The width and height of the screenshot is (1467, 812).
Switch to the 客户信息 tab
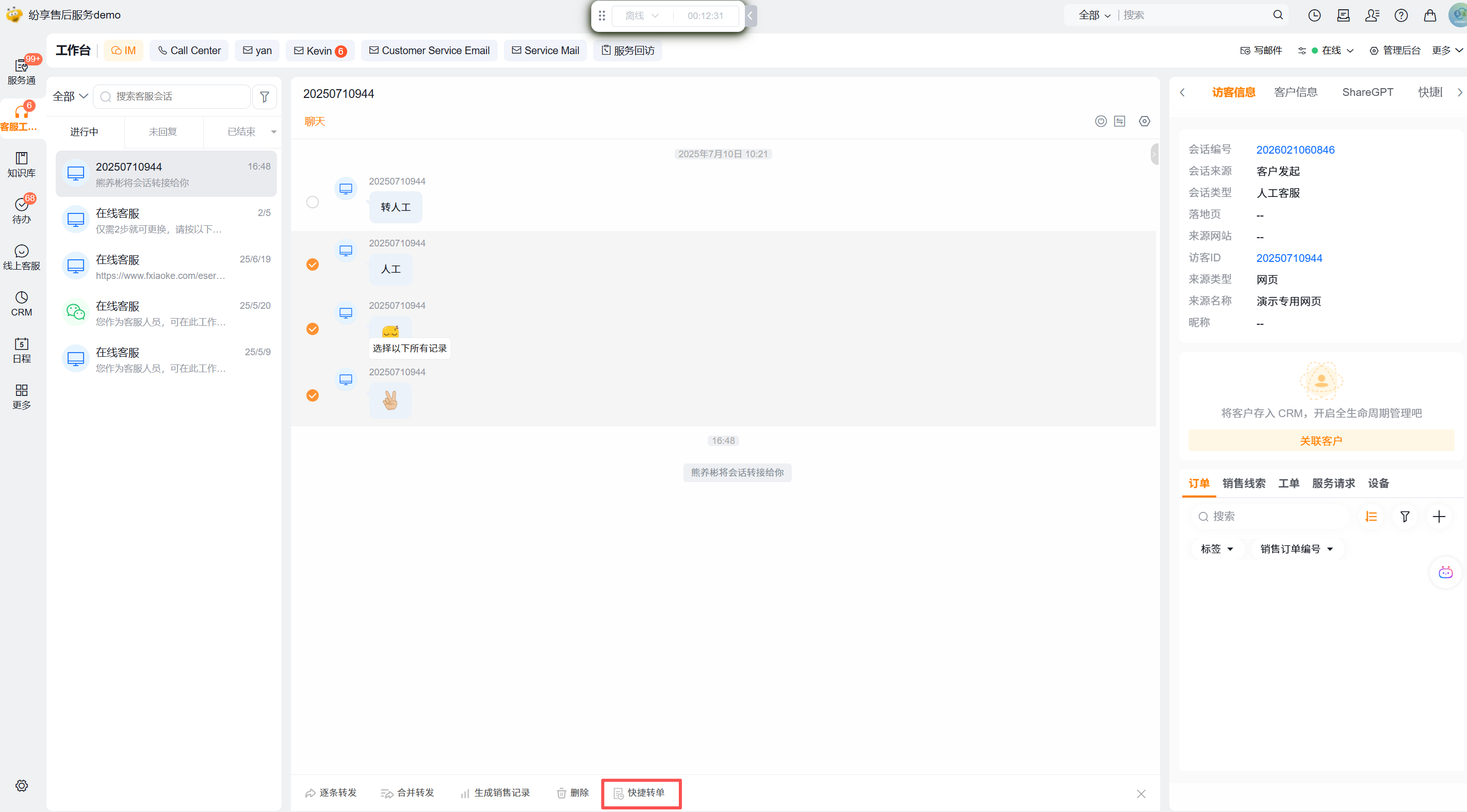click(1295, 92)
